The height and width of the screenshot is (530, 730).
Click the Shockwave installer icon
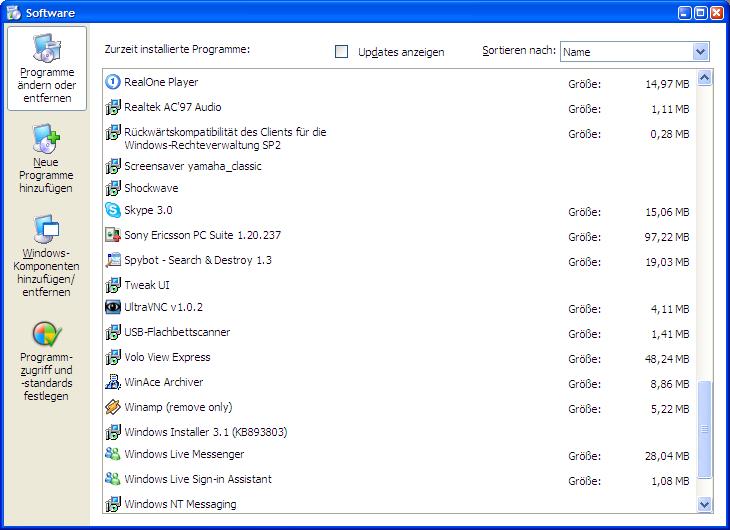113,188
